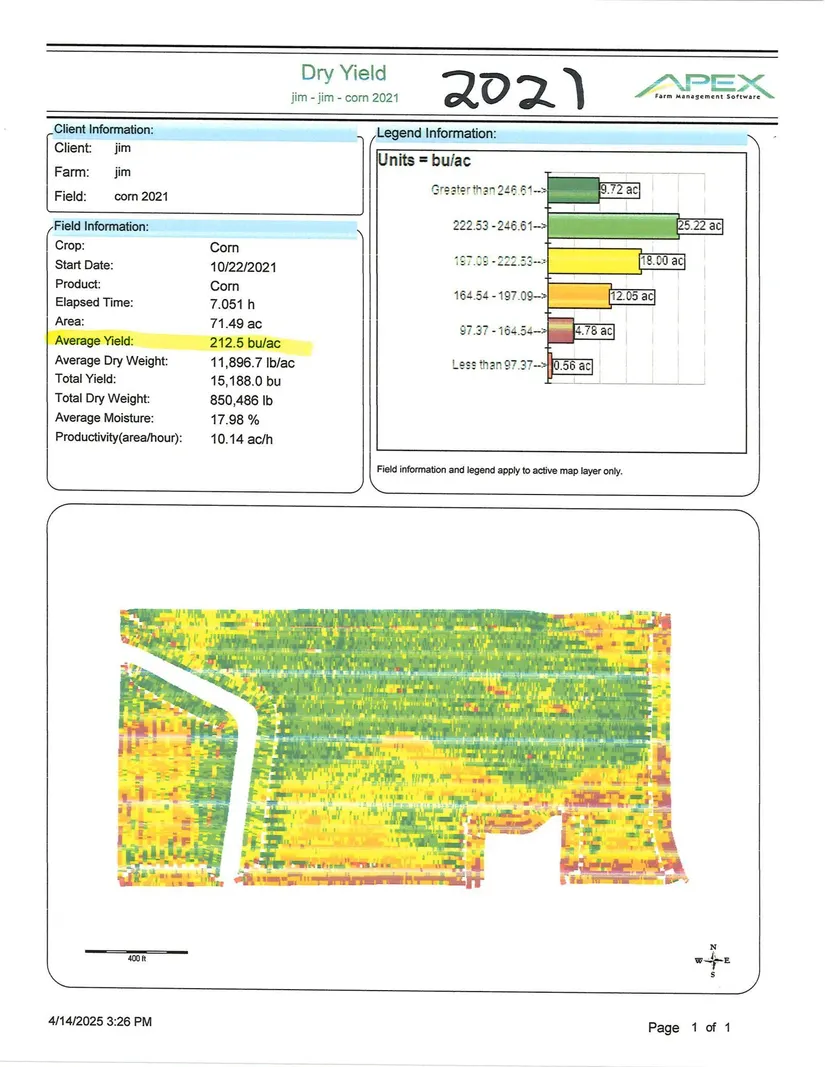825x1067 pixels.
Task: Click the APEX Farm Management Software logo
Action: coord(703,86)
